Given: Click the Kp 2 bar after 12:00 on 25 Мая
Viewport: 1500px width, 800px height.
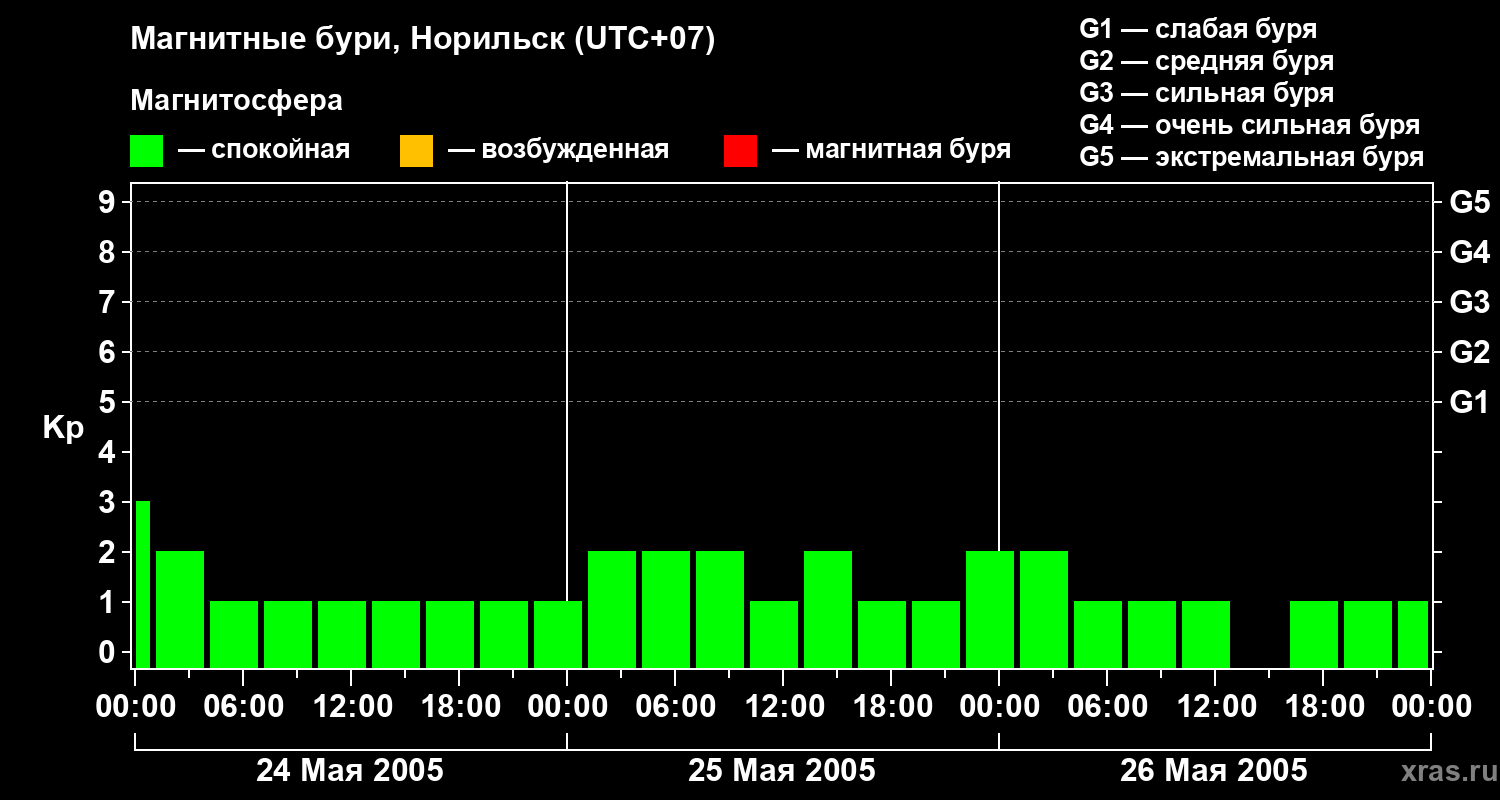Looking at the screenshot, I should (828, 609).
